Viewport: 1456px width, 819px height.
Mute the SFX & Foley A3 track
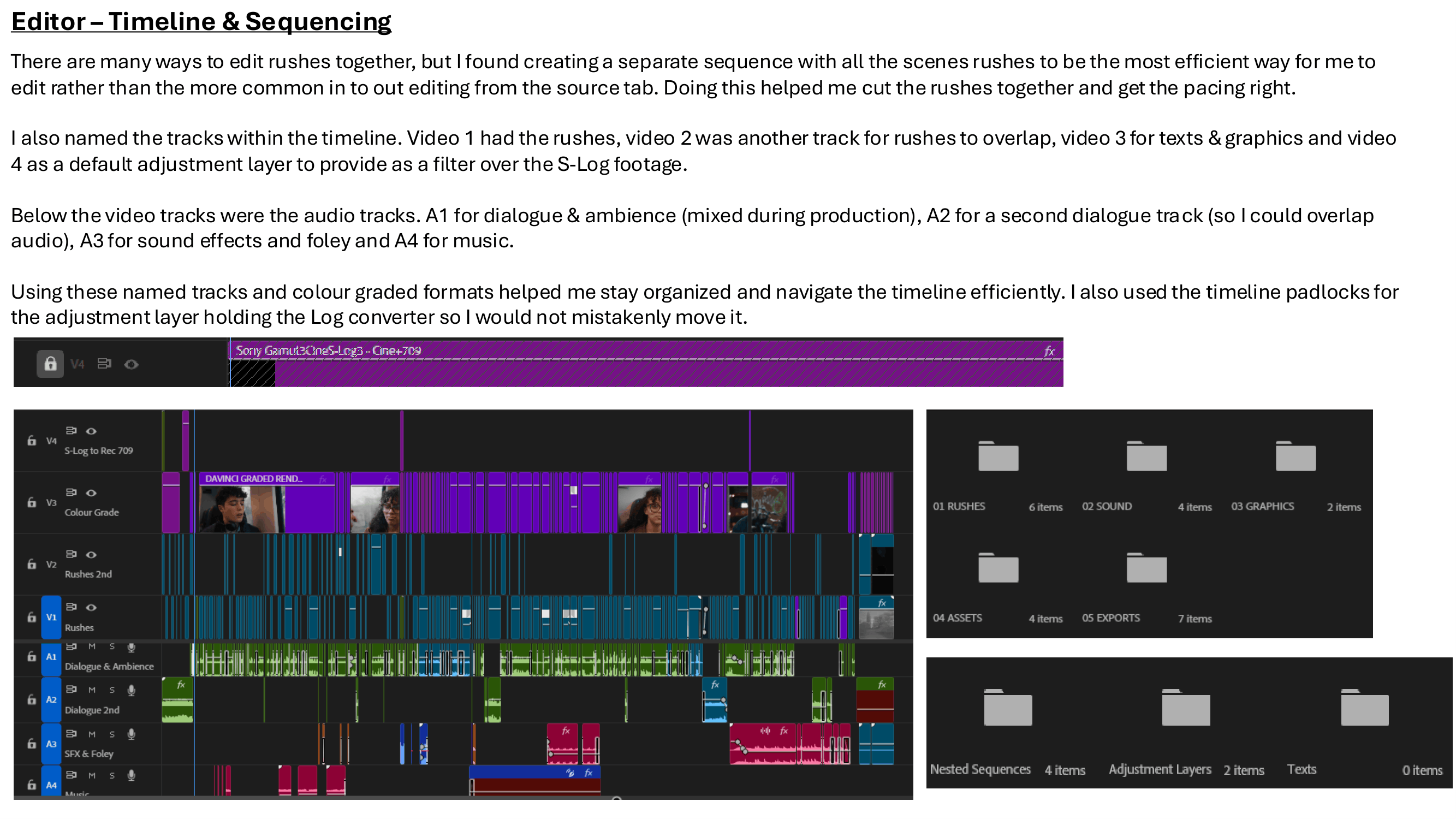click(x=92, y=734)
